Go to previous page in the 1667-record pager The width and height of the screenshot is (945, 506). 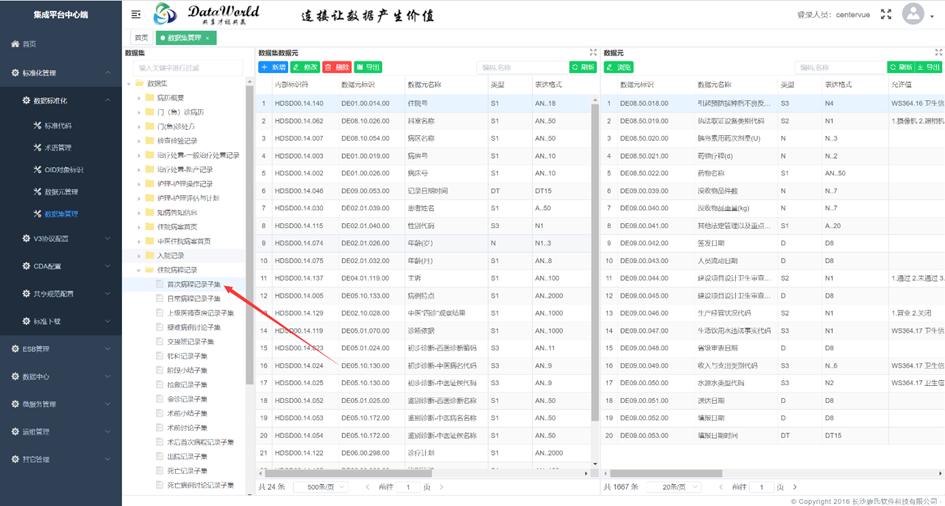[x=721, y=487]
